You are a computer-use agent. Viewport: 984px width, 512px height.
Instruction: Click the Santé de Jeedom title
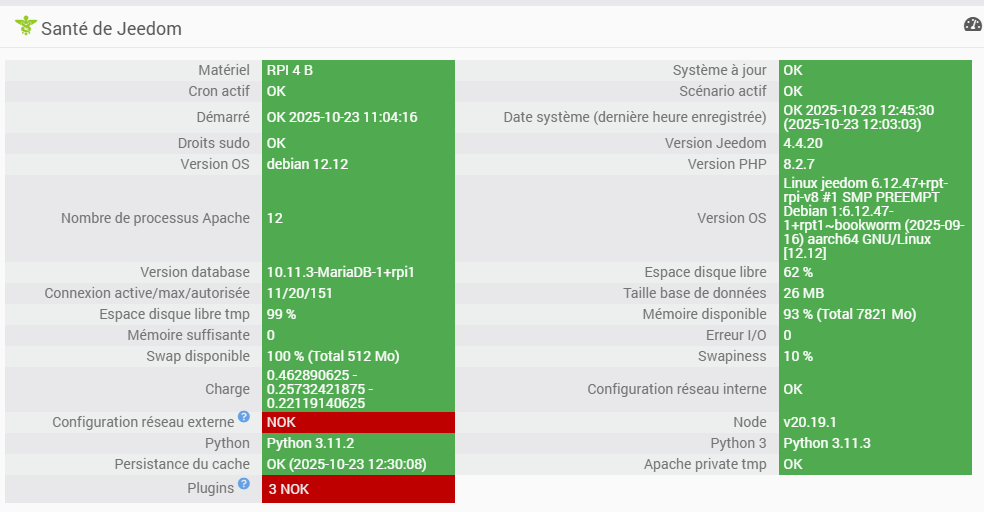[111, 29]
